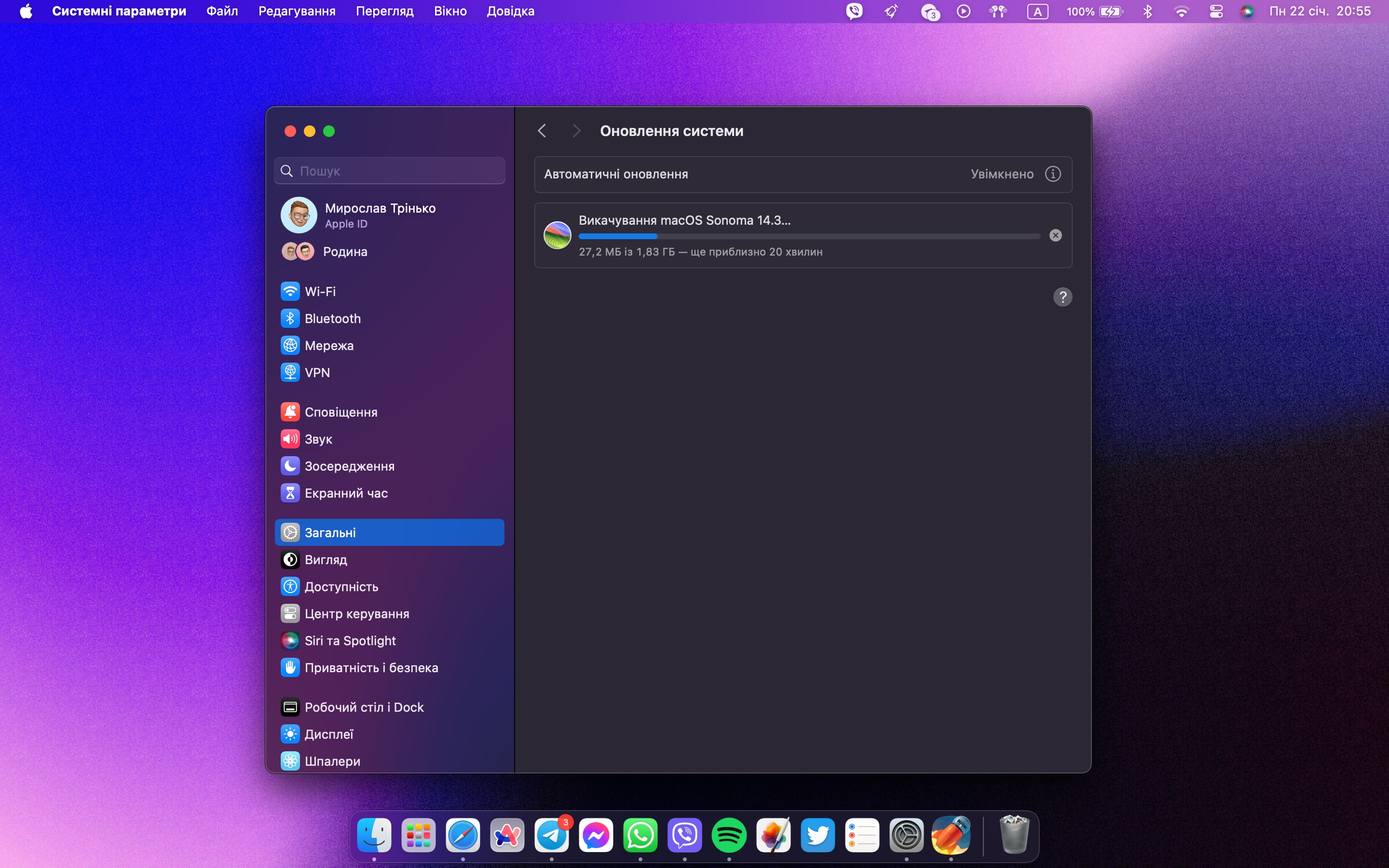Open automatic updates info button
The width and height of the screenshot is (1389, 868).
tap(1053, 174)
